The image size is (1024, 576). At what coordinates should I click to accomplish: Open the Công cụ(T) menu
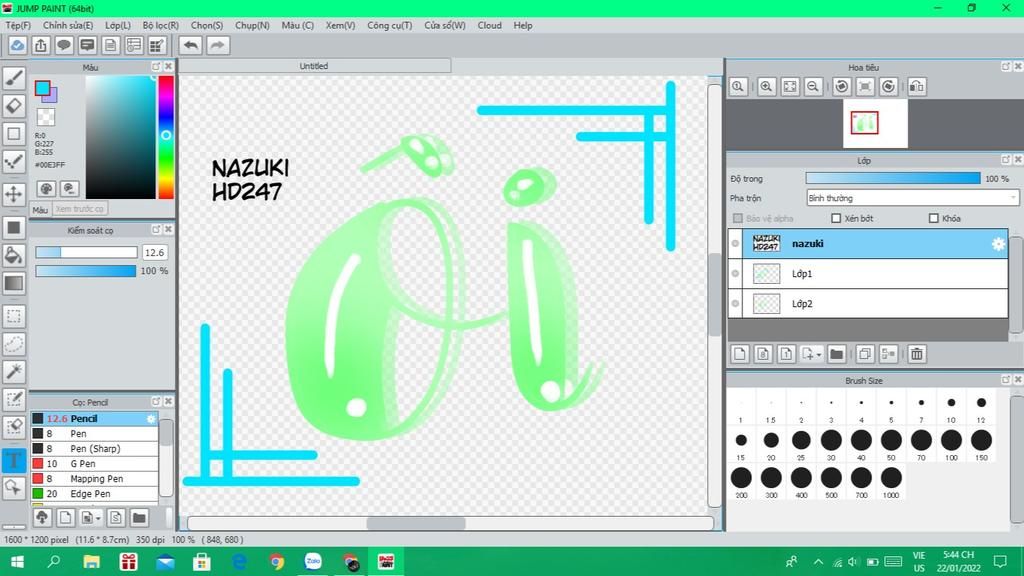[390, 25]
